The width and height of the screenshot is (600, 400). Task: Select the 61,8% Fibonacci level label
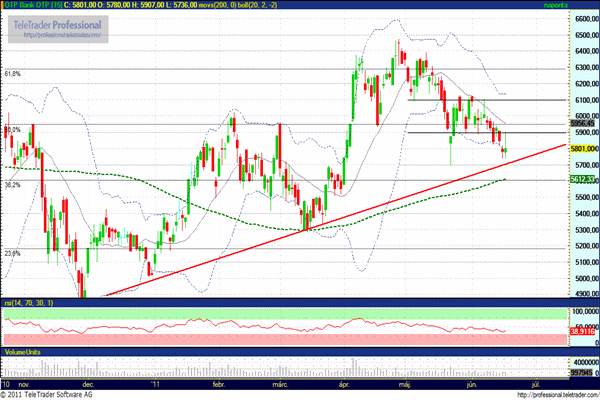(13, 73)
